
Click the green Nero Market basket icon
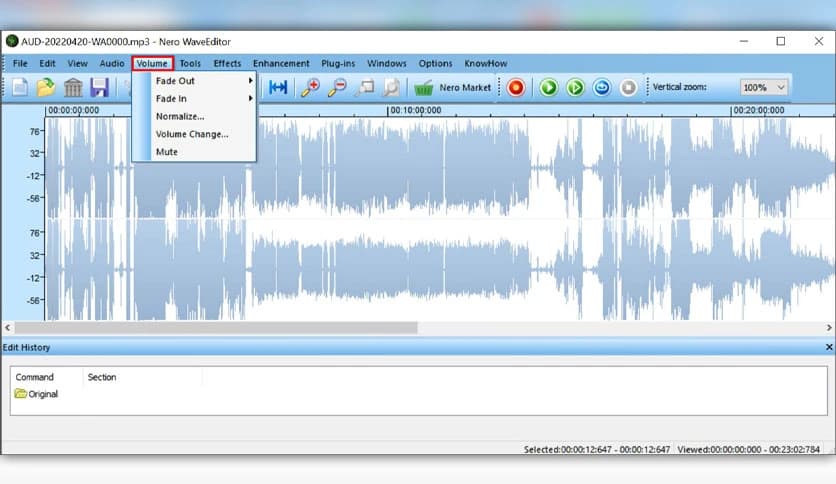(423, 87)
